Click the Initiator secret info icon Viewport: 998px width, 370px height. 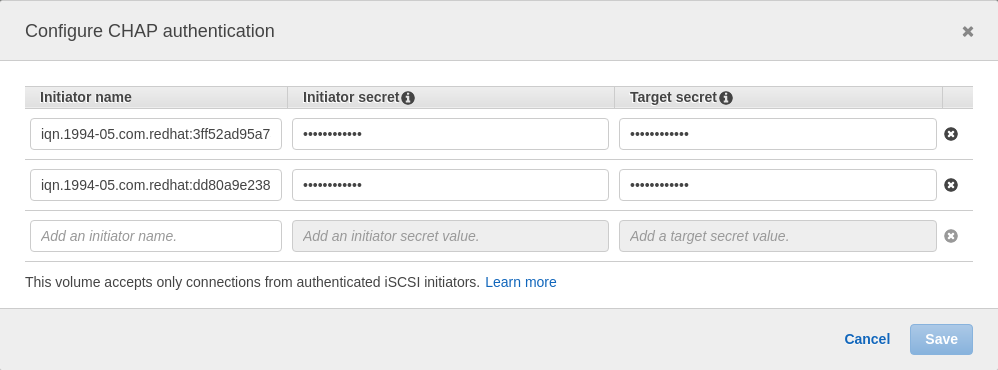408,98
